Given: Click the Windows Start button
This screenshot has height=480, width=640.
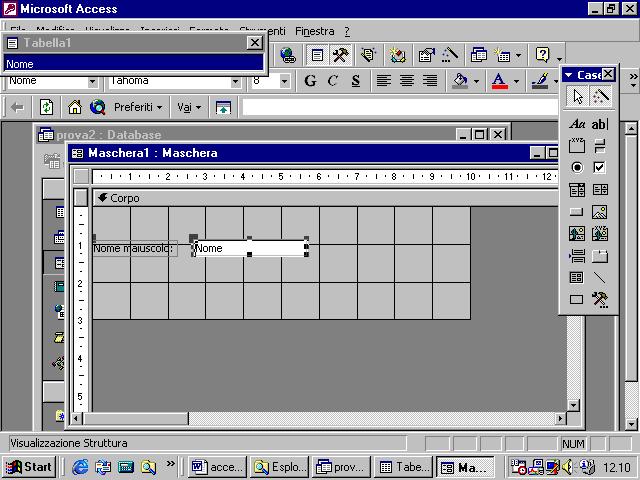Looking at the screenshot, I should (29, 467).
